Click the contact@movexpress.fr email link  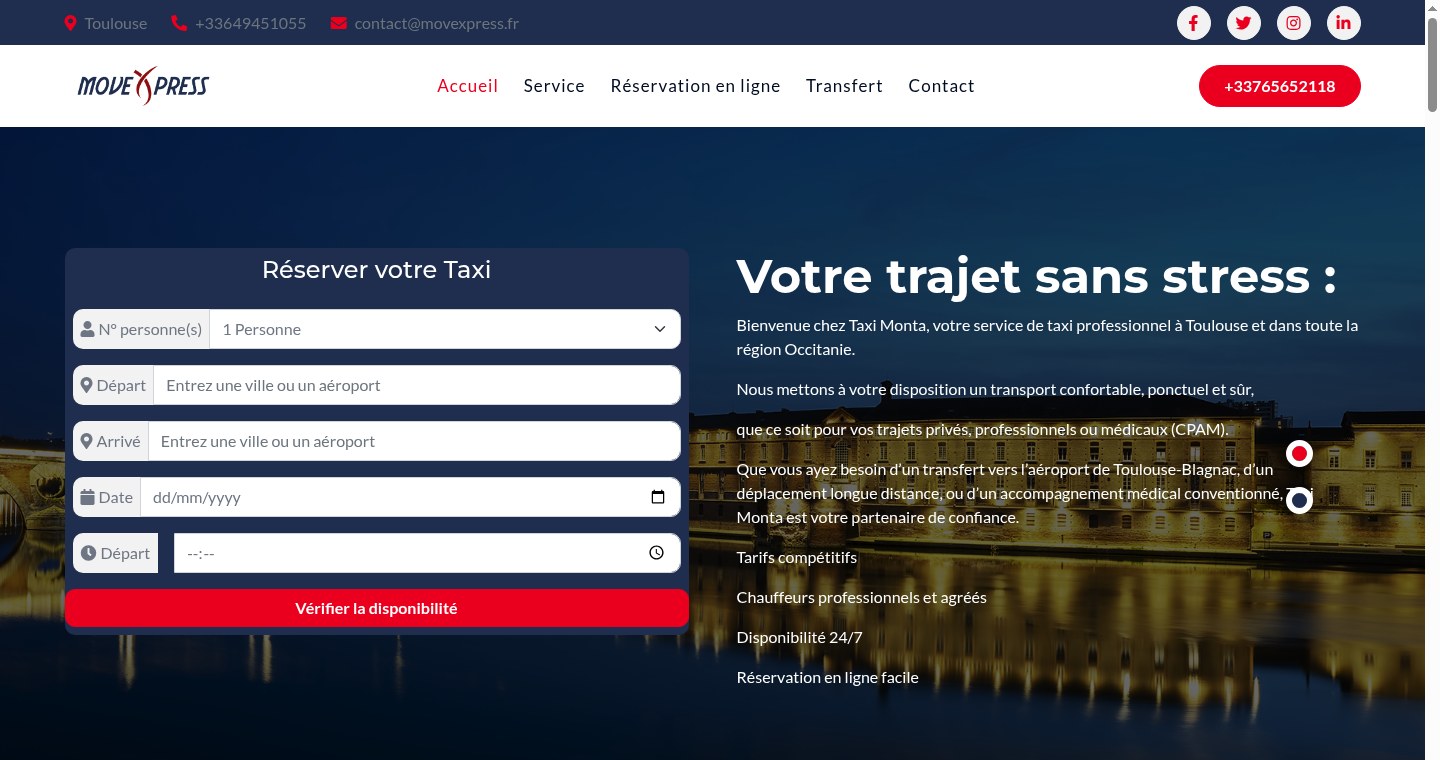[437, 23]
